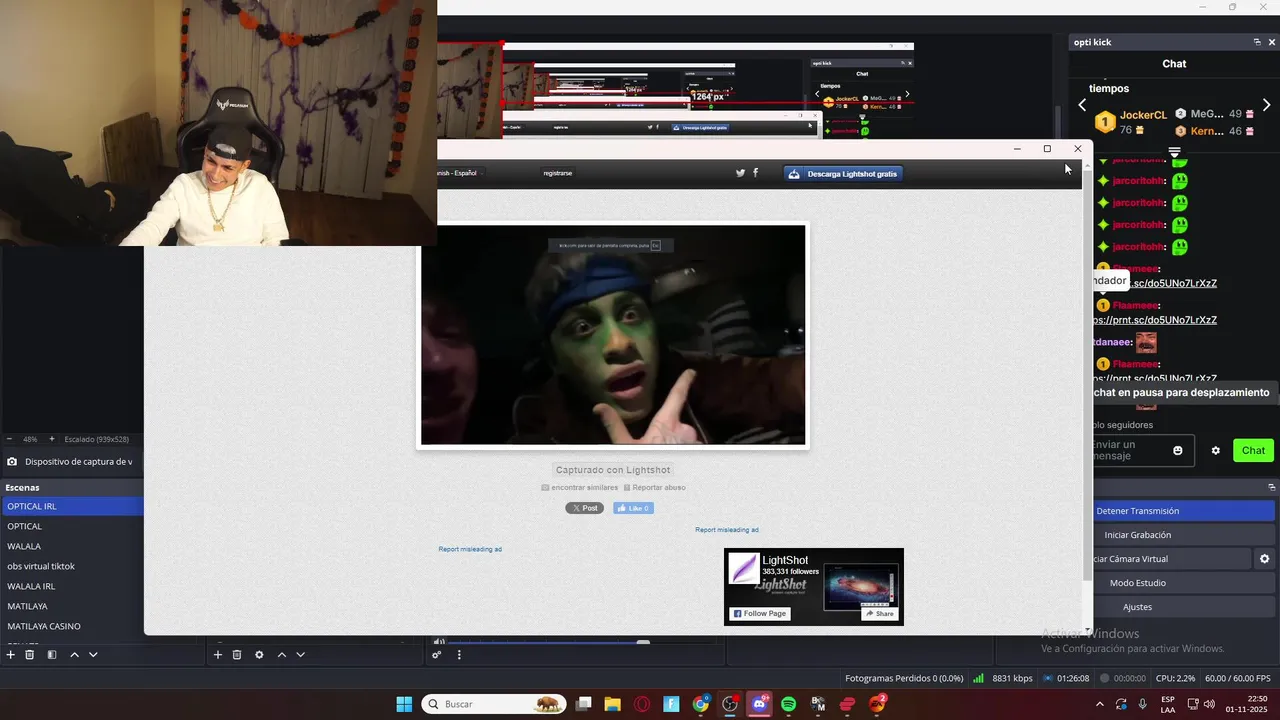Click Iniciar Grabación button
The height and width of the screenshot is (720, 1280).
tap(1183, 535)
